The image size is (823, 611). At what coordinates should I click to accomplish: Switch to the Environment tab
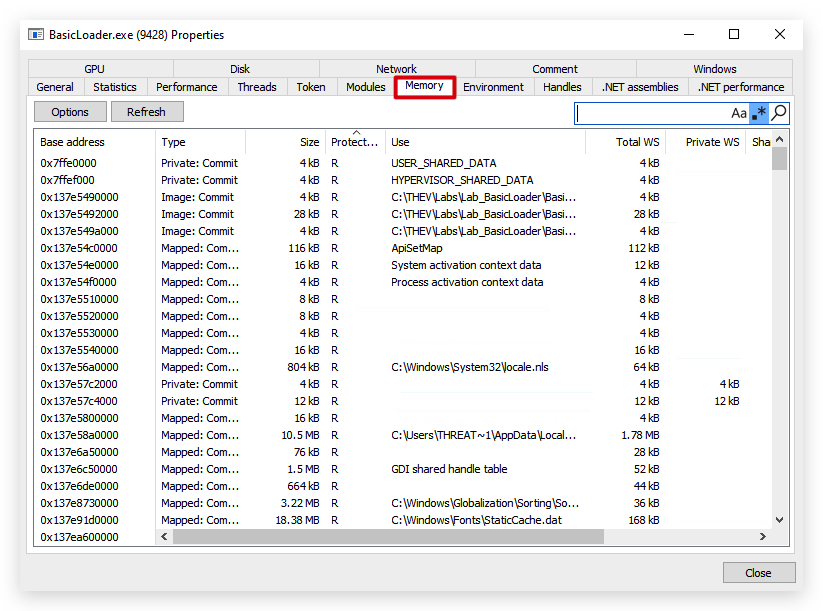(x=493, y=87)
